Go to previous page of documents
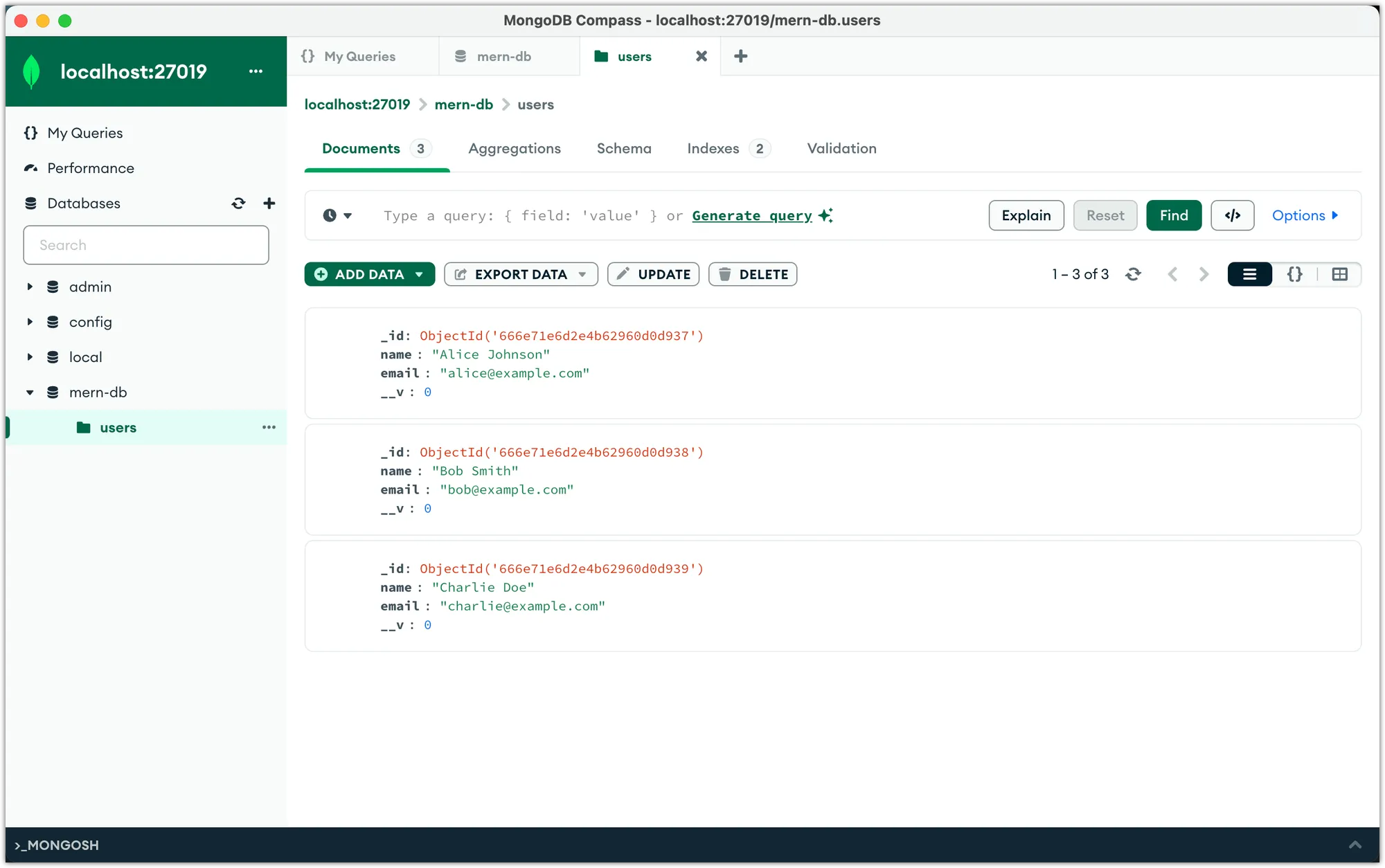This screenshot has height=868, width=1385. click(x=1172, y=274)
